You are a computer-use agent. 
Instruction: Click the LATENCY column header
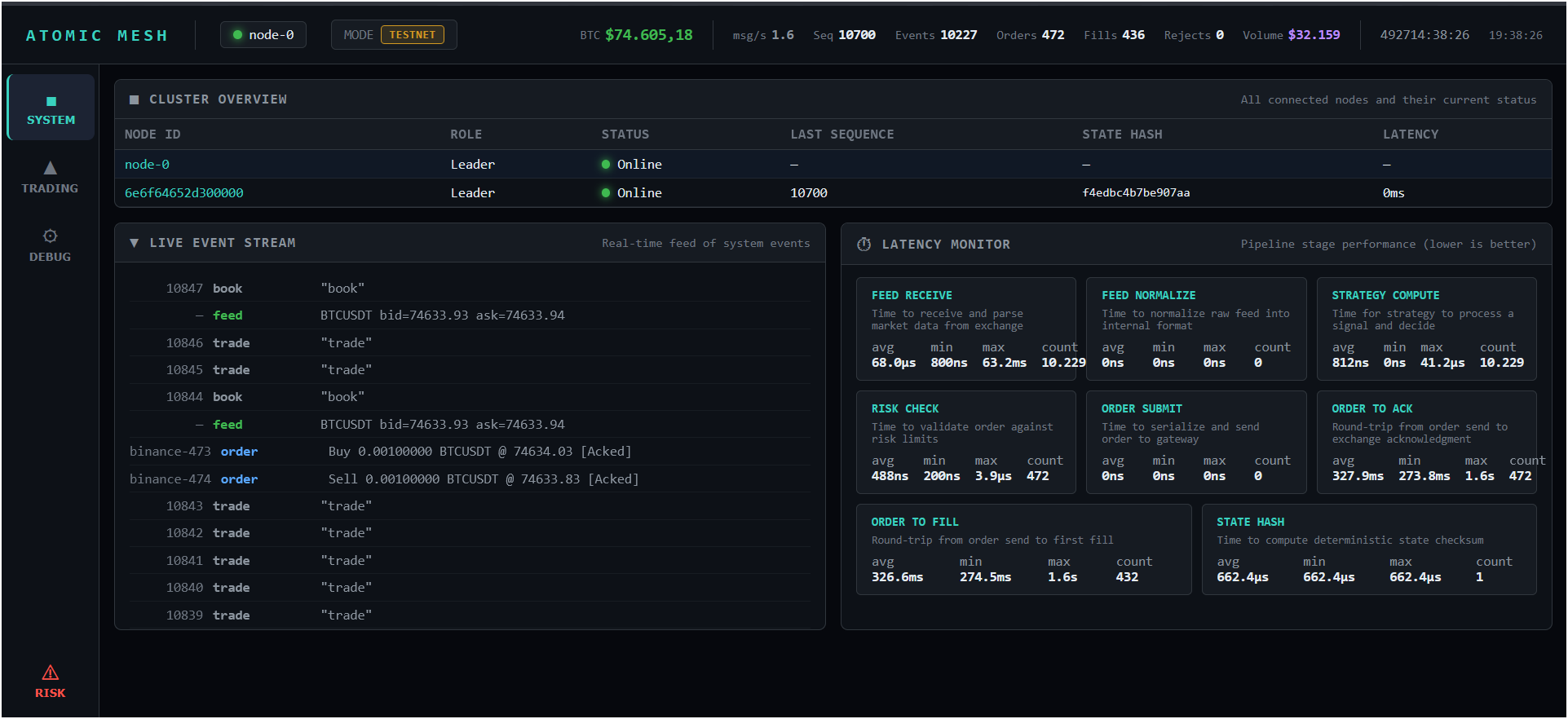pyautogui.click(x=1411, y=135)
